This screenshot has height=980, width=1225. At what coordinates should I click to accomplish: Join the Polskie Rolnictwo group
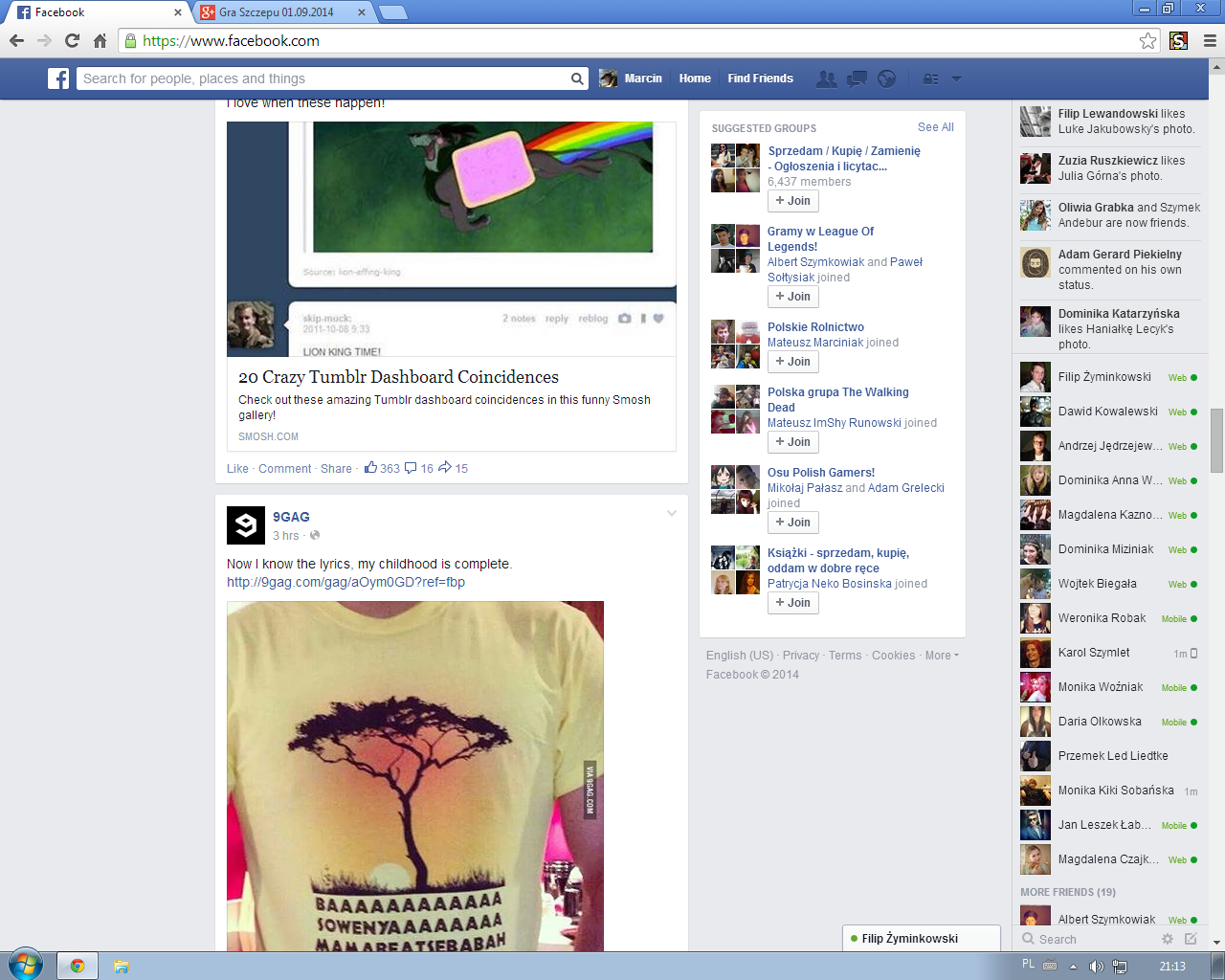[x=792, y=362]
